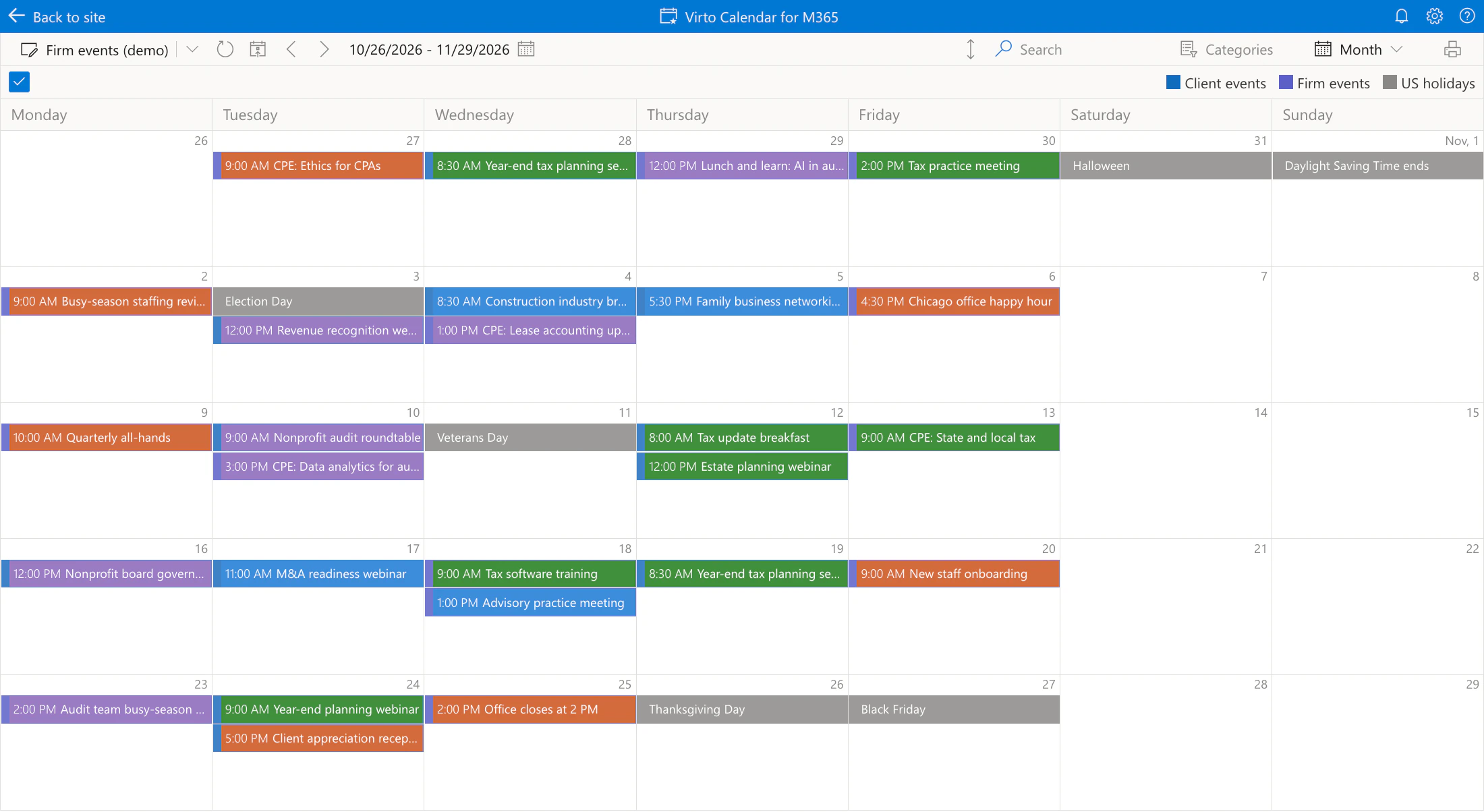Screen dimensions: 1484x812
Task: Click the edit pencil icon beside Firm events
Action: [29, 50]
